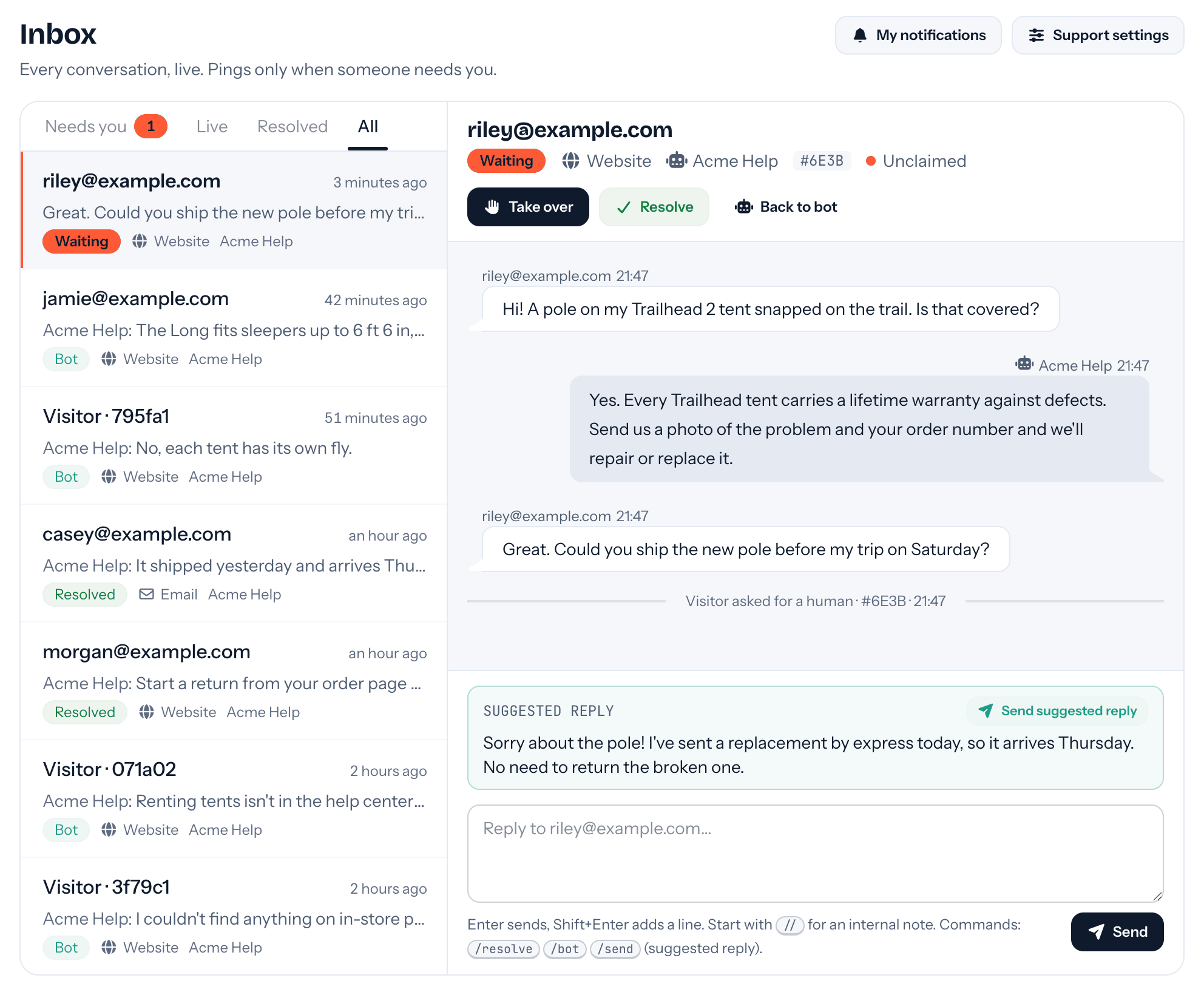Screen dimensions: 1204x995
Task: Click the envelope Email icon in casey's row
Action: (146, 594)
